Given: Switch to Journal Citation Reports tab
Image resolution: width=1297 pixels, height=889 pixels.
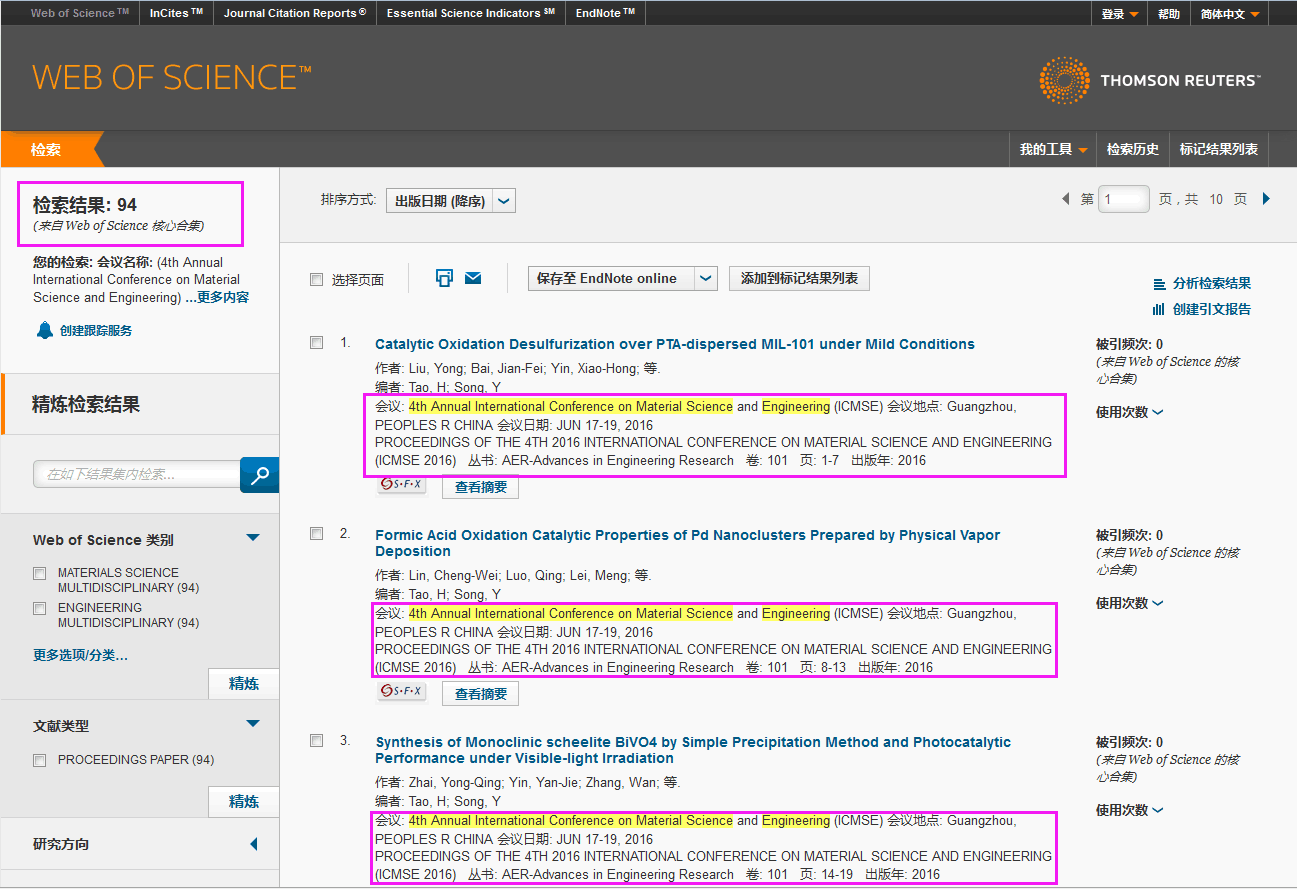Looking at the screenshot, I should pyautogui.click(x=295, y=13).
